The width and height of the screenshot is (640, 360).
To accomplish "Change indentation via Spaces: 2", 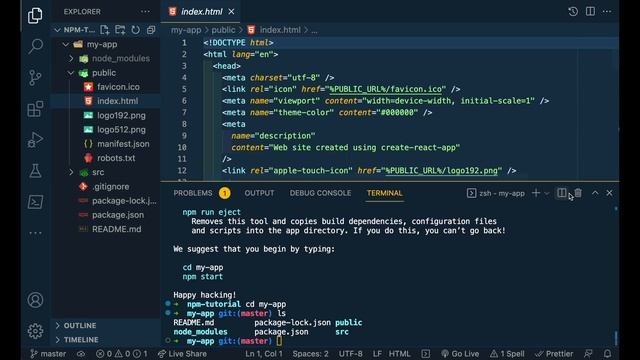I will tap(310, 354).
